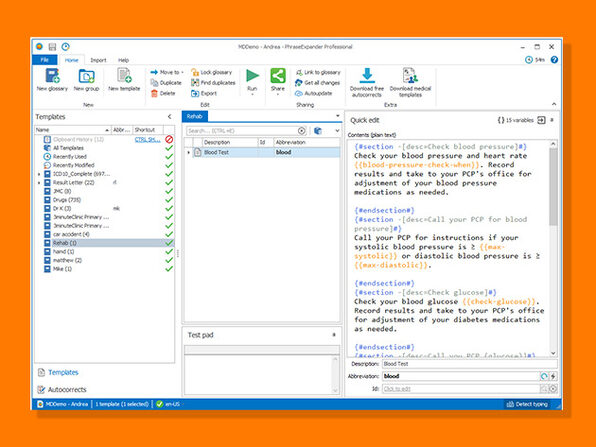Image resolution: width=596 pixels, height=447 pixels.
Task: Toggle the green checkmark for Rehab glossary
Action: 169,243
